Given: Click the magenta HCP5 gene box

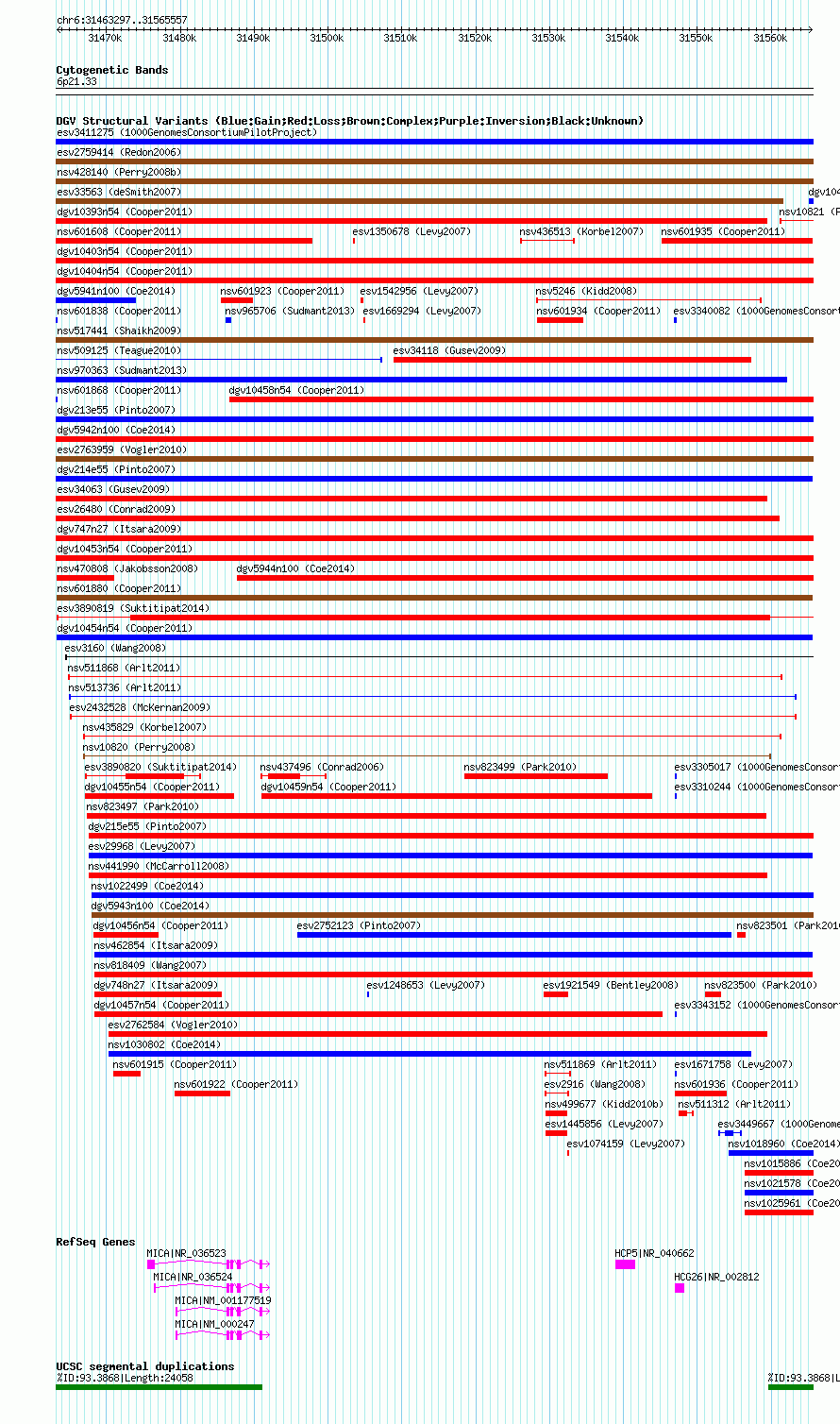Looking at the screenshot, I should [625, 1264].
